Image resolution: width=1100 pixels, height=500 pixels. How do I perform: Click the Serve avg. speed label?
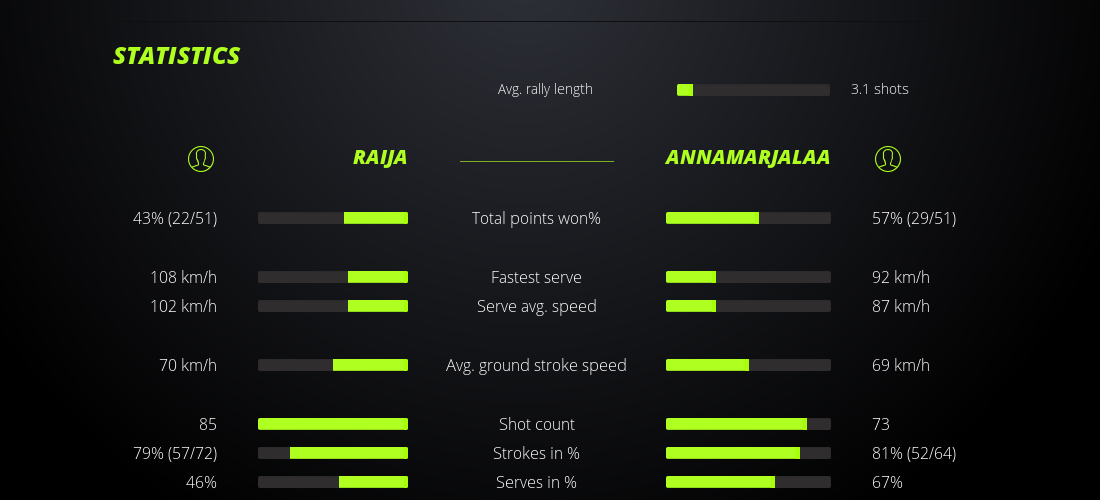[x=536, y=306]
